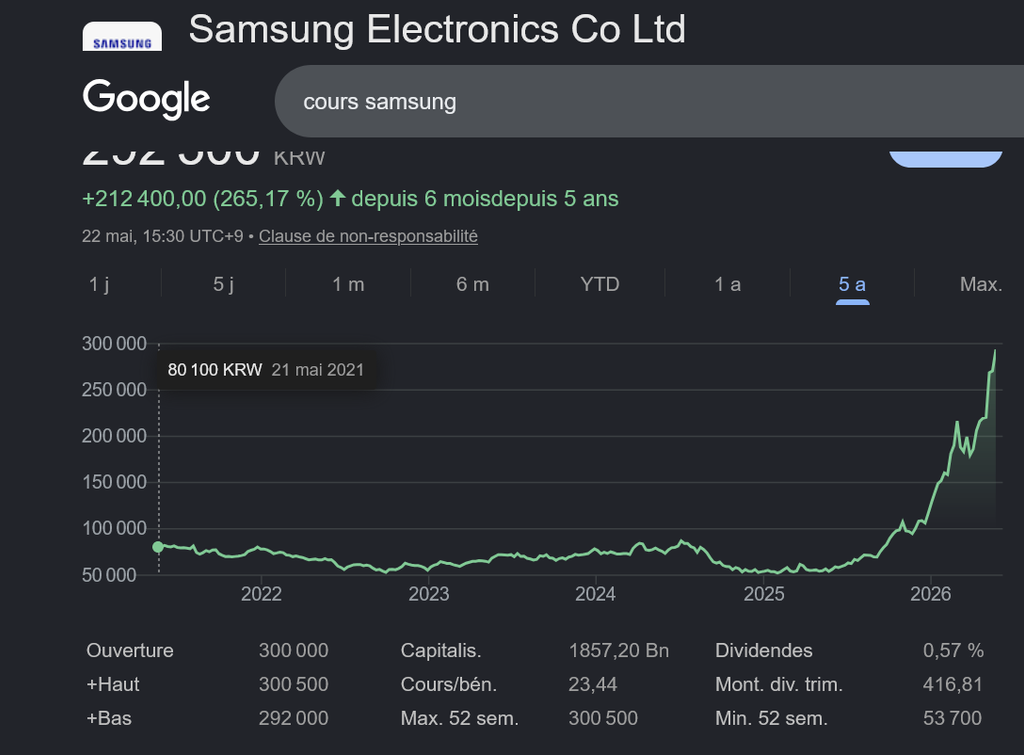Switch chart to 6 m range
Screen dimensions: 1024x755
pos(472,284)
